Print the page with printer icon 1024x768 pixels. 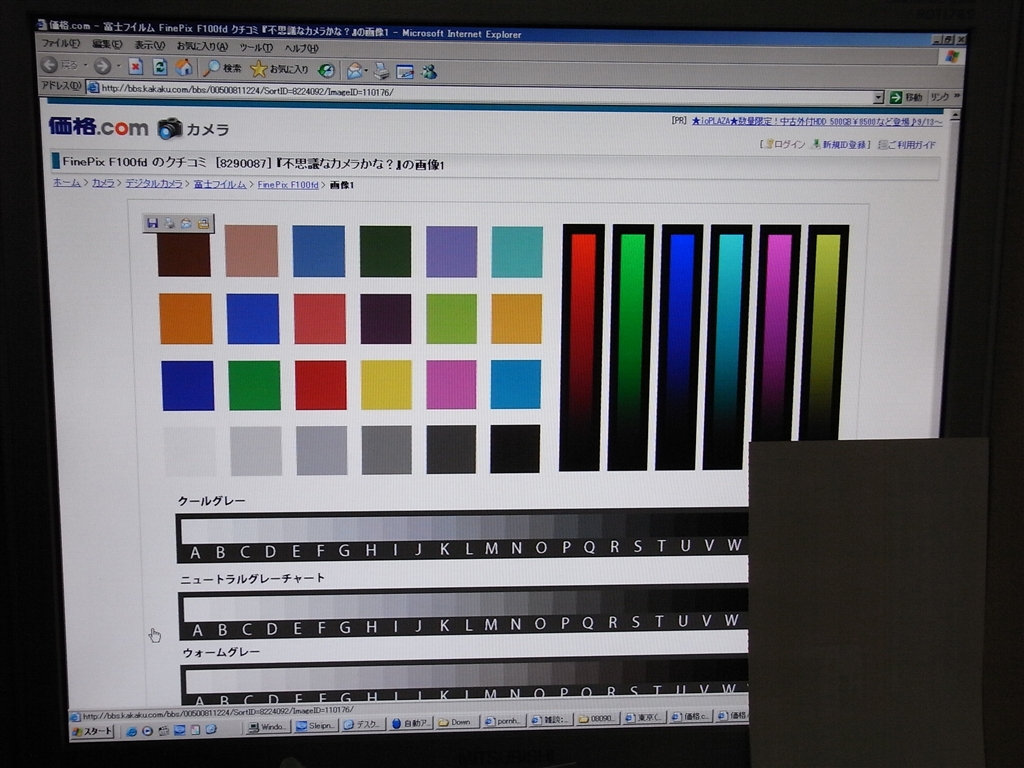[x=382, y=71]
